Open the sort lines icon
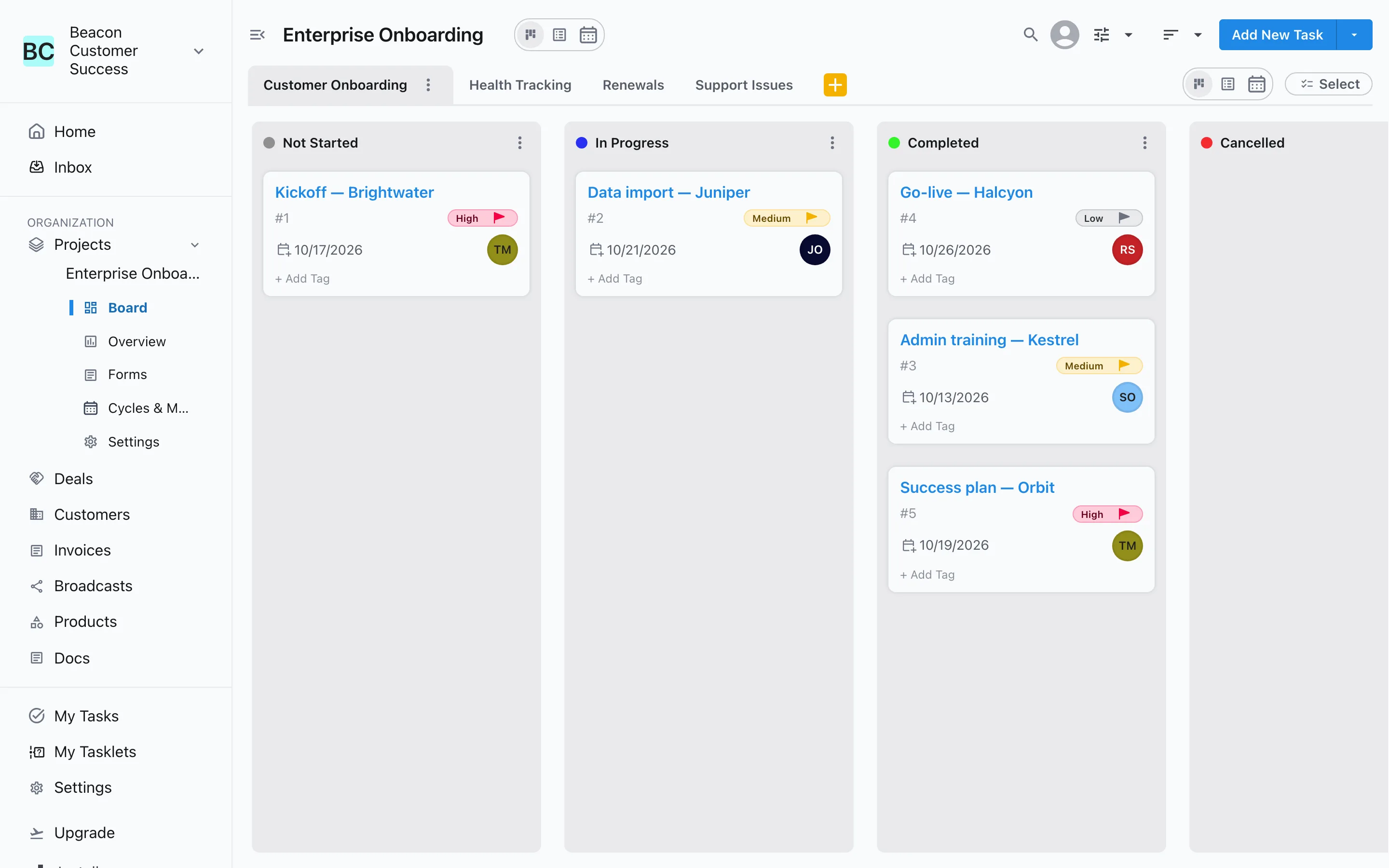The height and width of the screenshot is (868, 1389). pyautogui.click(x=1171, y=35)
